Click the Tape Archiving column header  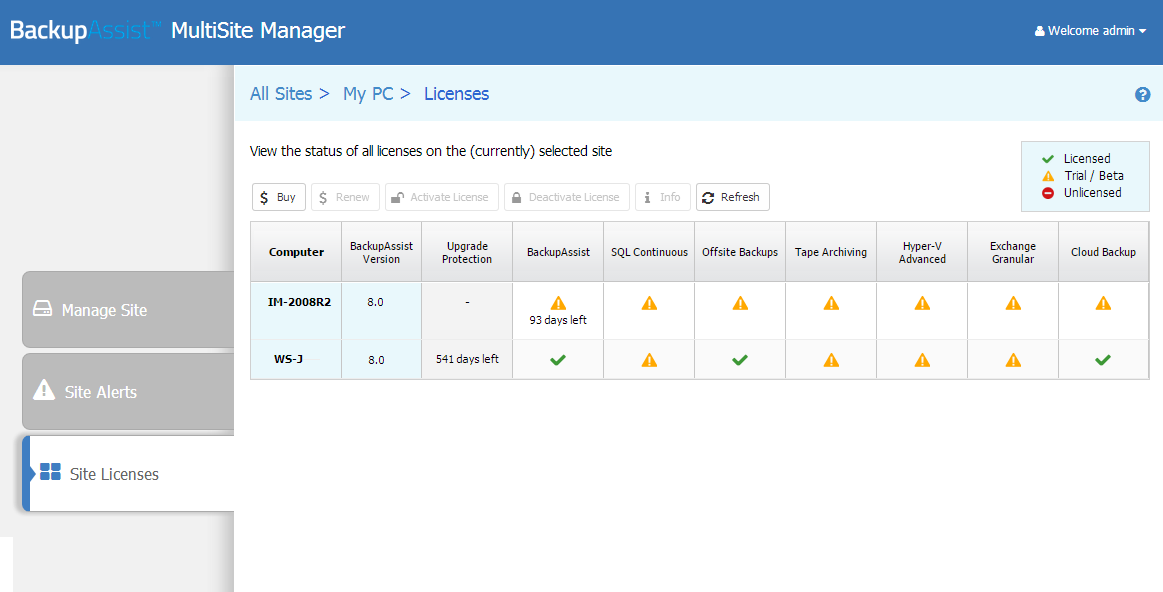[x=831, y=252]
